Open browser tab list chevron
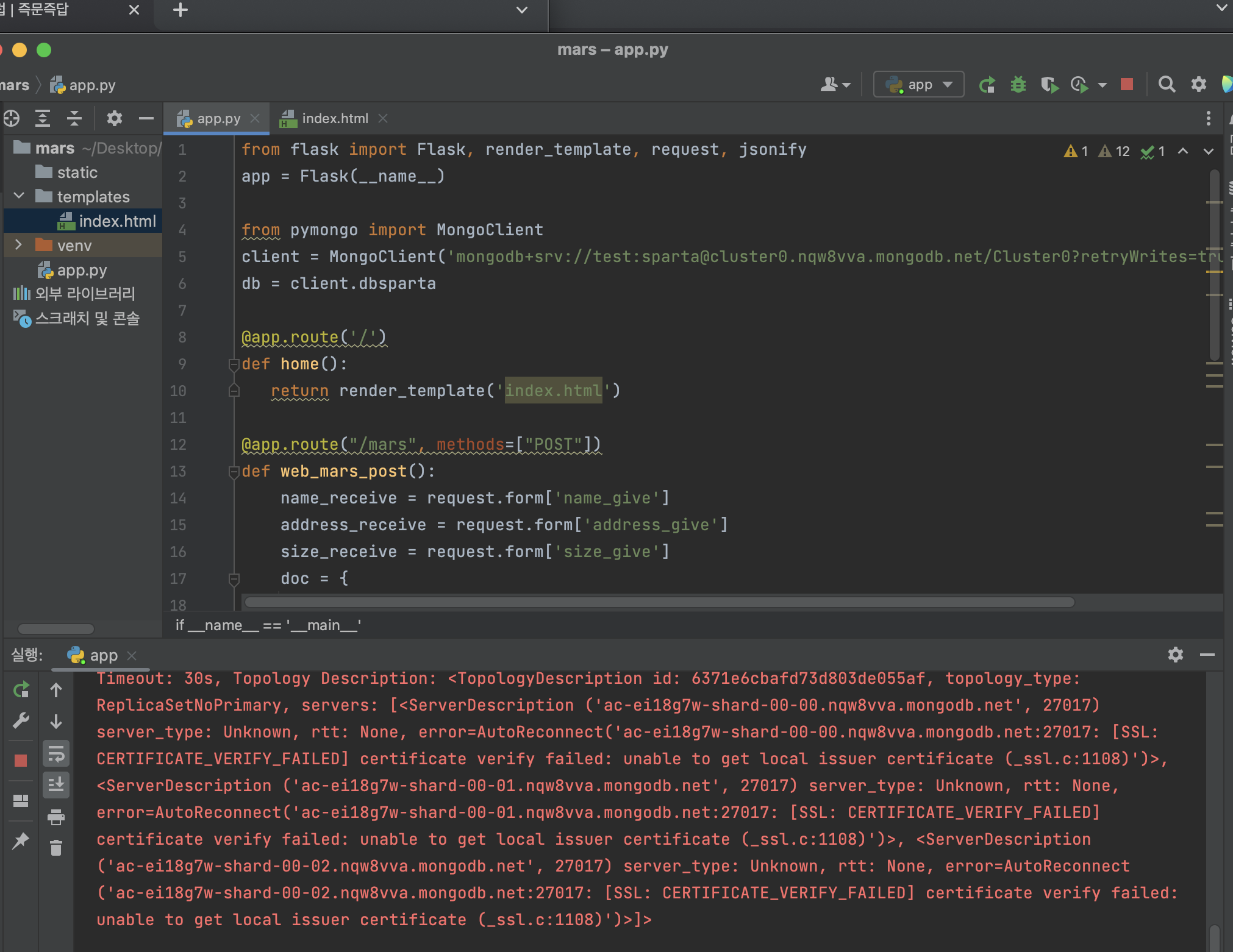This screenshot has width=1233, height=952. click(x=522, y=10)
